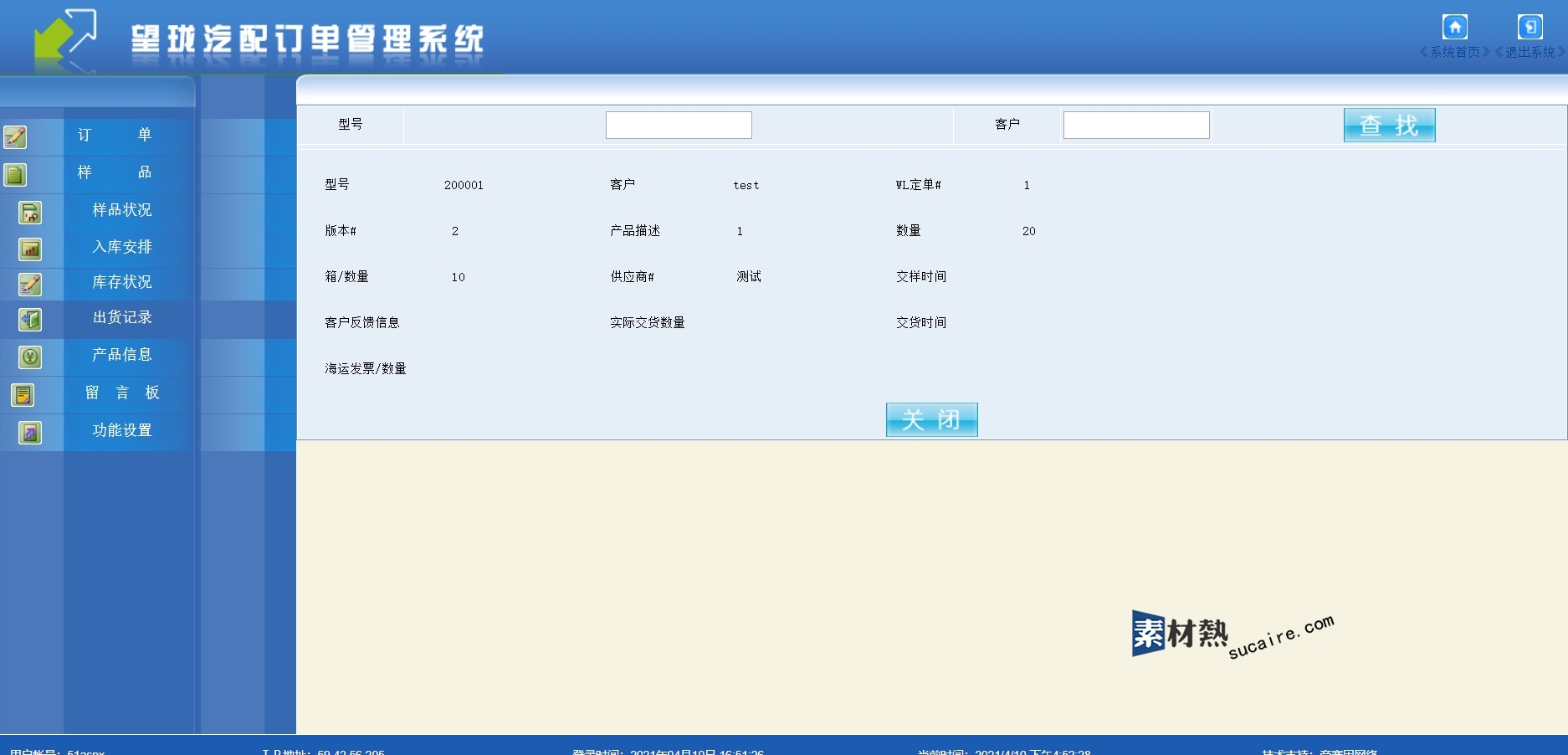Click the notepad icon beside 留言板
1568x755 pixels.
point(23,394)
